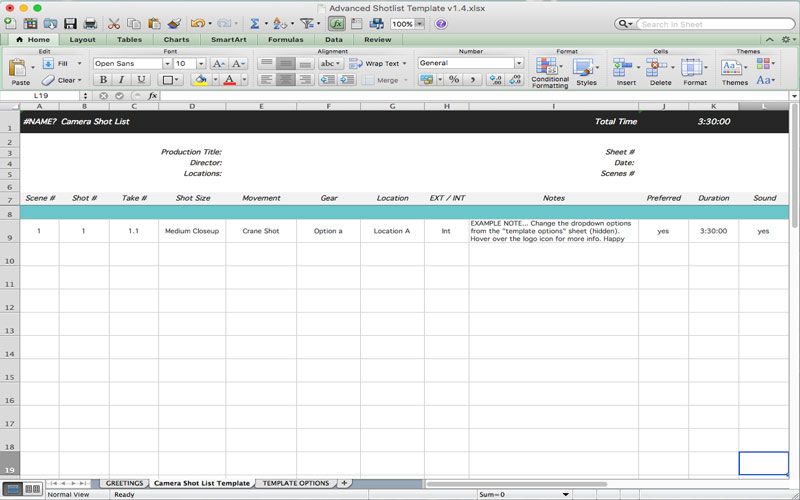Apply percent style format
The width and height of the screenshot is (800, 500).
click(x=454, y=80)
